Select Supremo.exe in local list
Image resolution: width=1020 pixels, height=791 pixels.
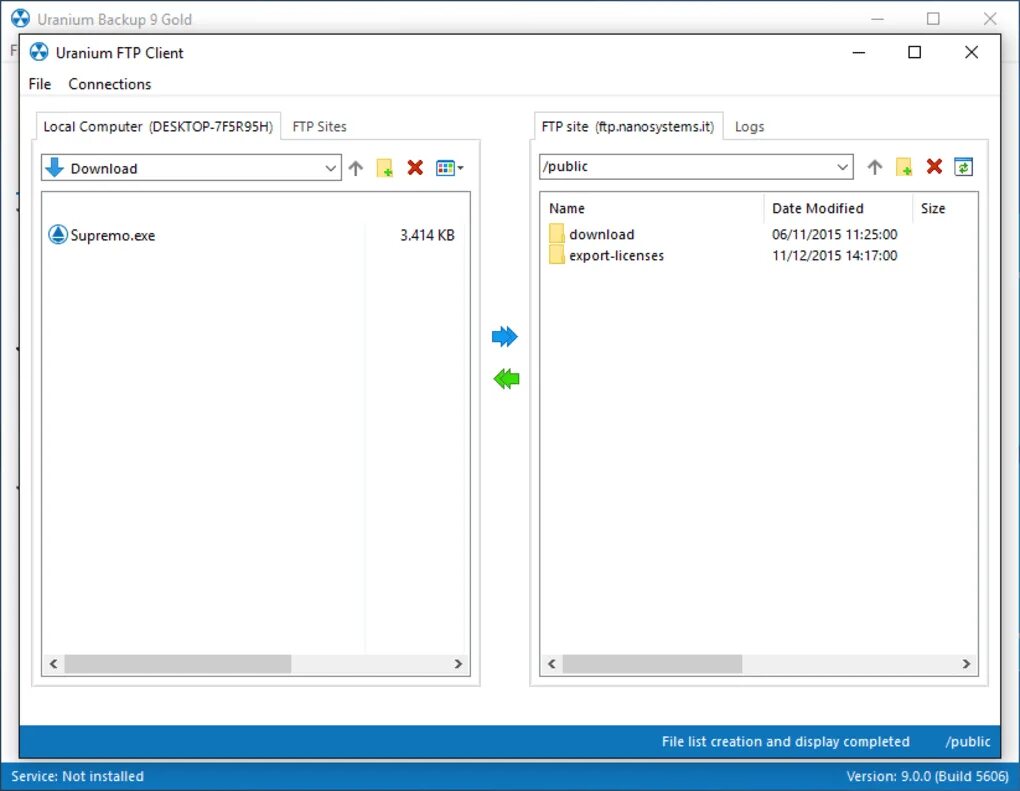[x=113, y=235]
